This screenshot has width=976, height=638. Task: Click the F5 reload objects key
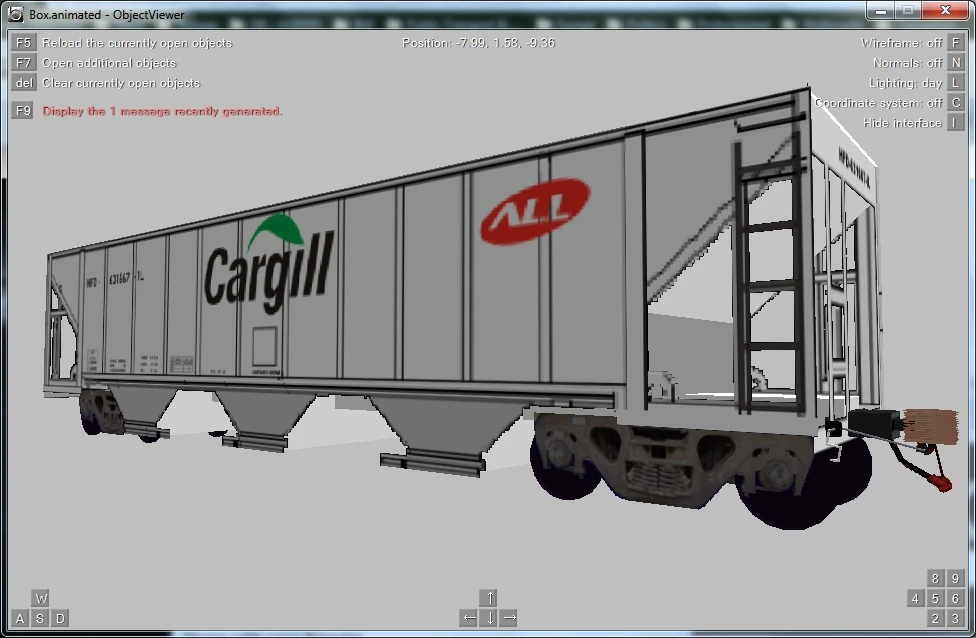point(22,43)
